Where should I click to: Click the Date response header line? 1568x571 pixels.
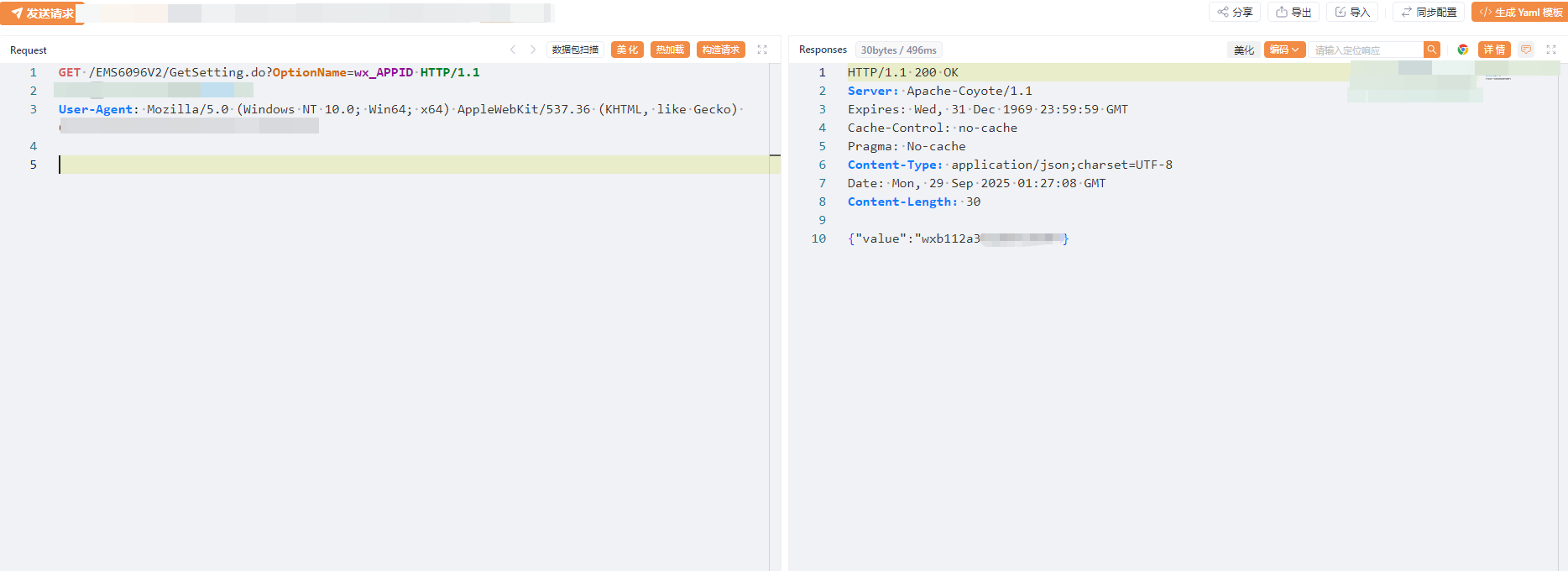click(977, 183)
